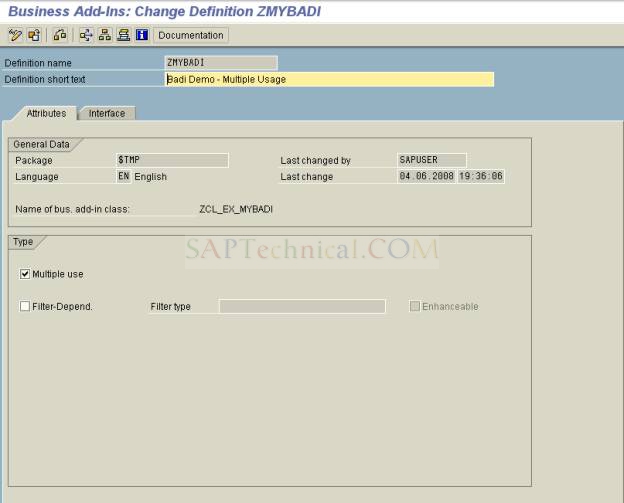
Task: Click the 'Last change' label
Action: (306, 177)
